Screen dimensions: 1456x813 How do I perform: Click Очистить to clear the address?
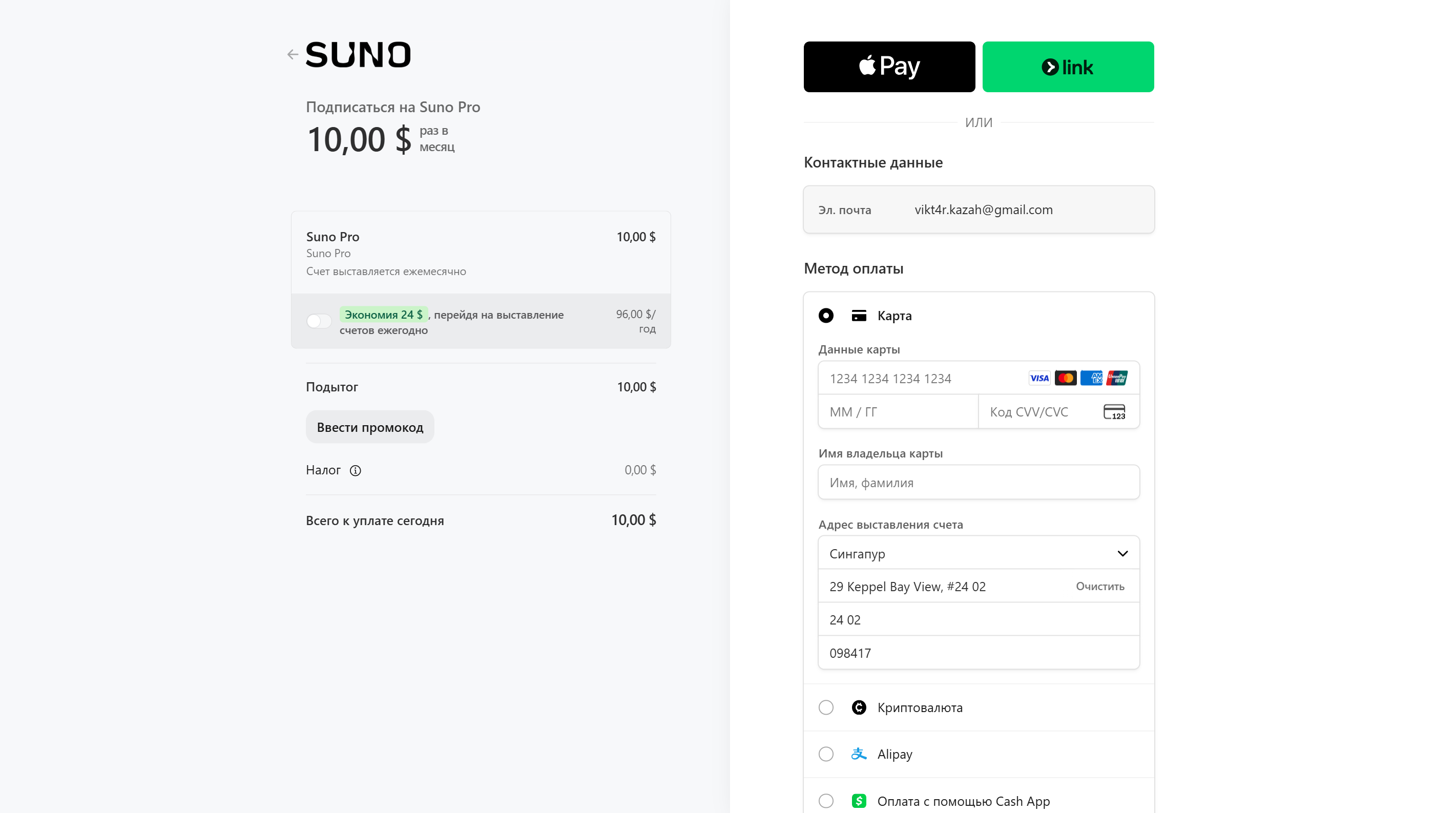1100,586
